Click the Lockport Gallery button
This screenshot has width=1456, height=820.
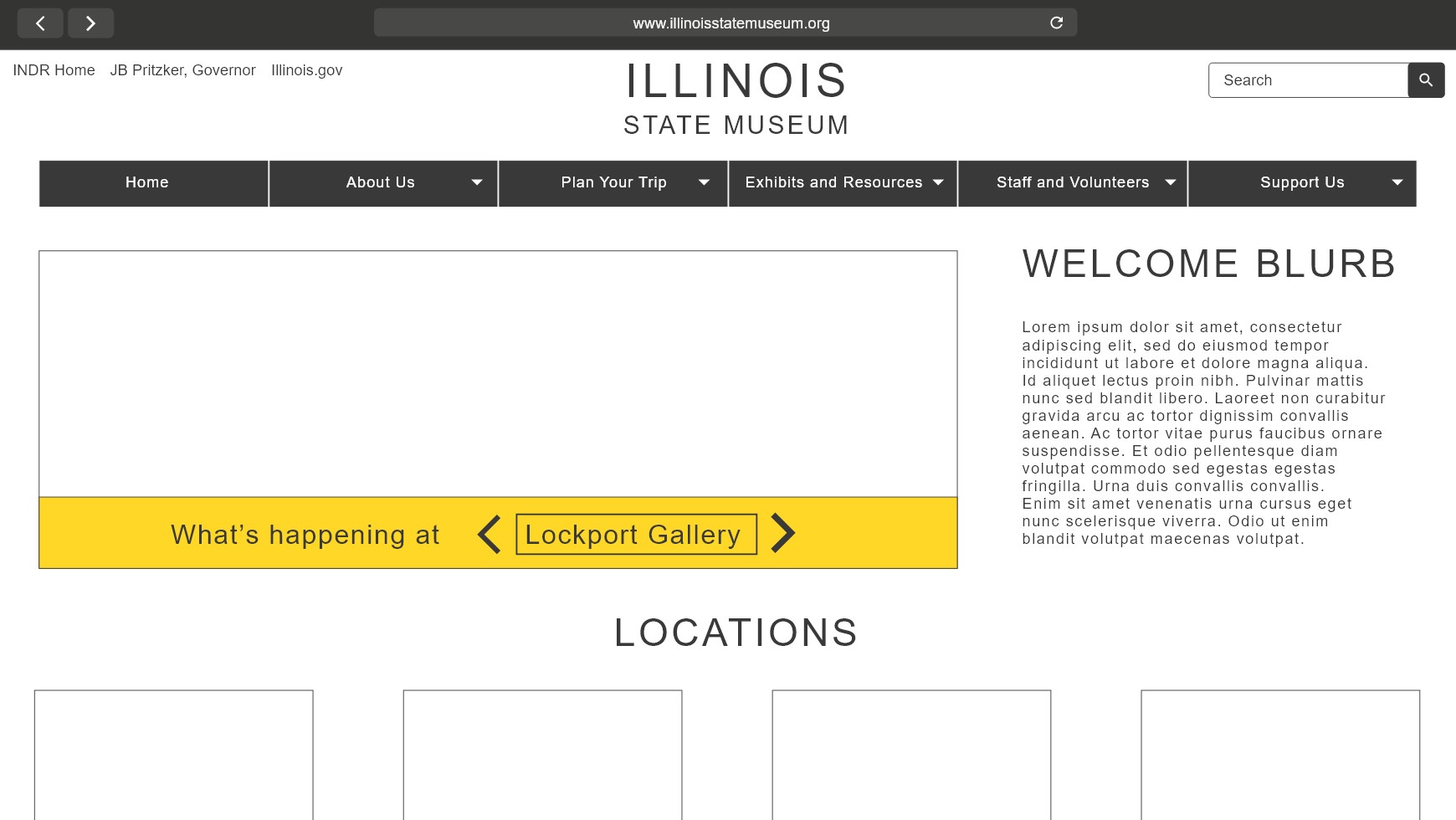(636, 534)
